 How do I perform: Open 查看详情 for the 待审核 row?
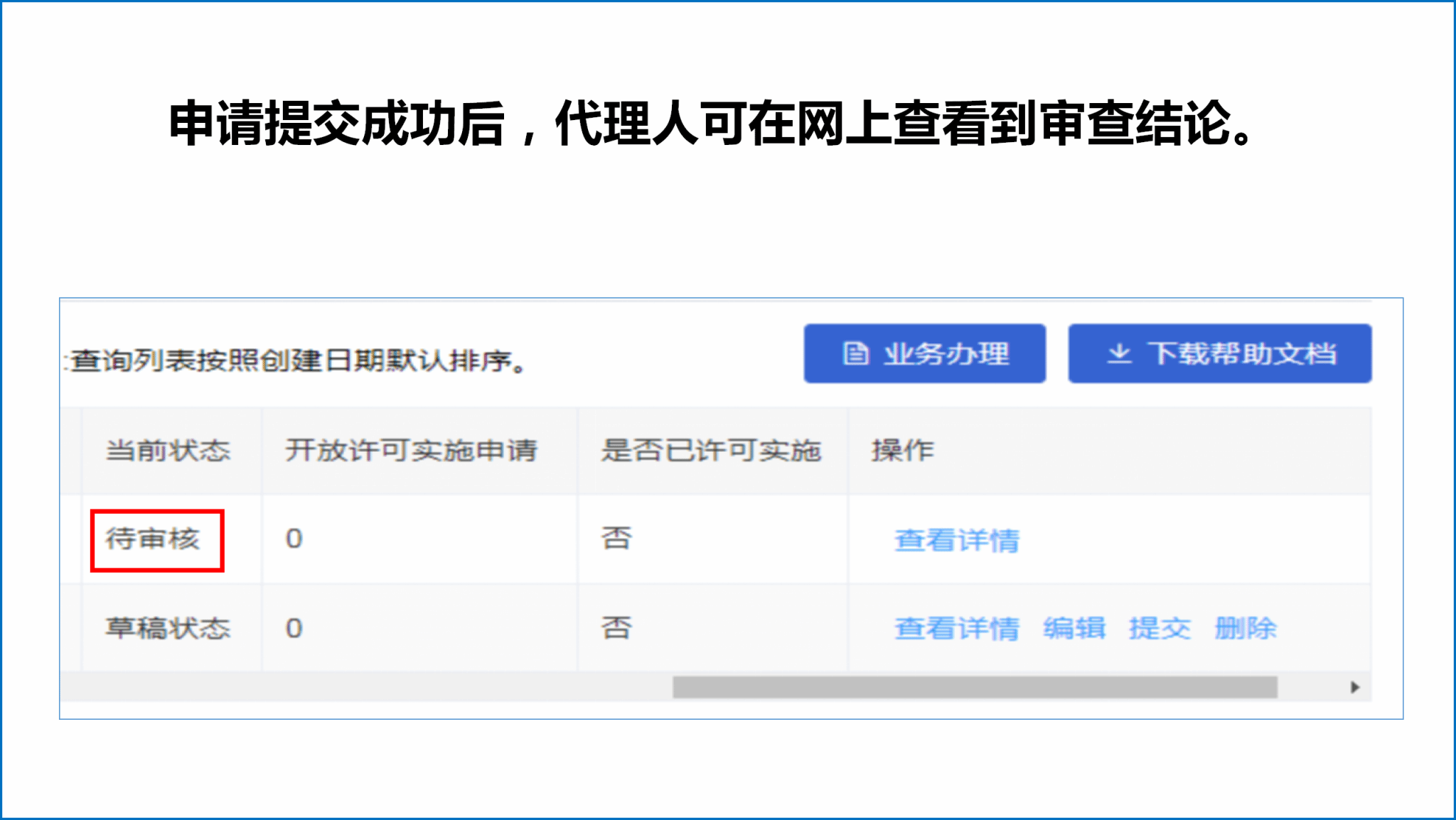click(x=956, y=540)
